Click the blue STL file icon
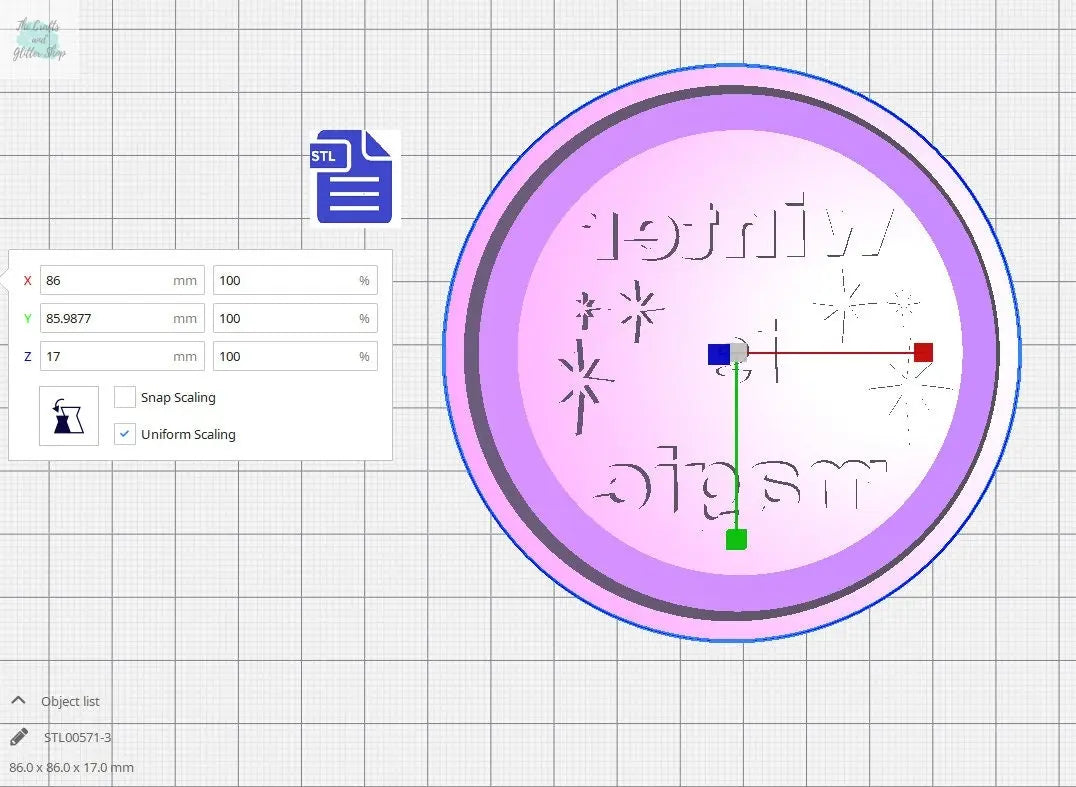This screenshot has height=787, width=1076. [x=352, y=178]
